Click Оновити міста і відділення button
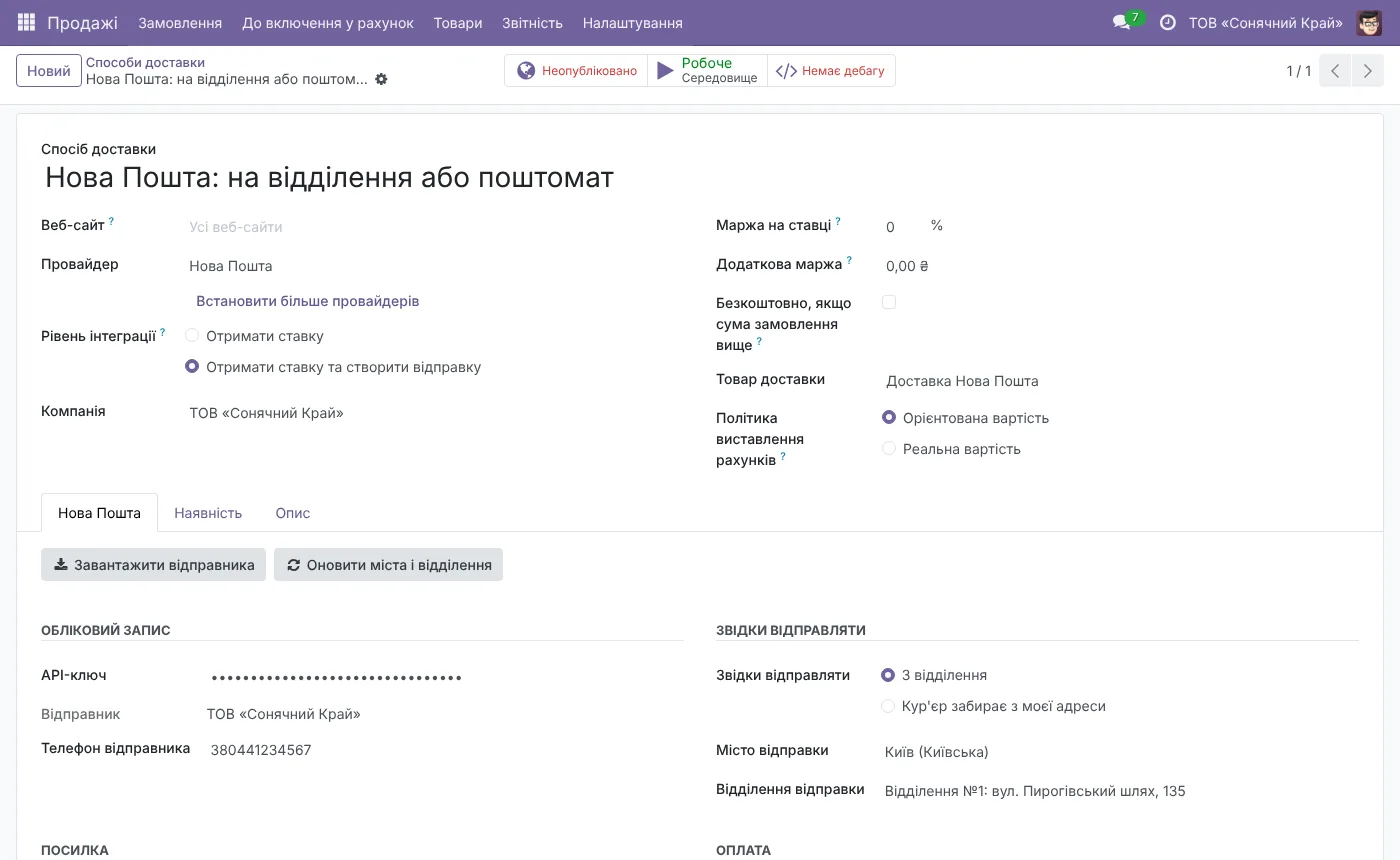This screenshot has height=860, width=1400. point(388,565)
